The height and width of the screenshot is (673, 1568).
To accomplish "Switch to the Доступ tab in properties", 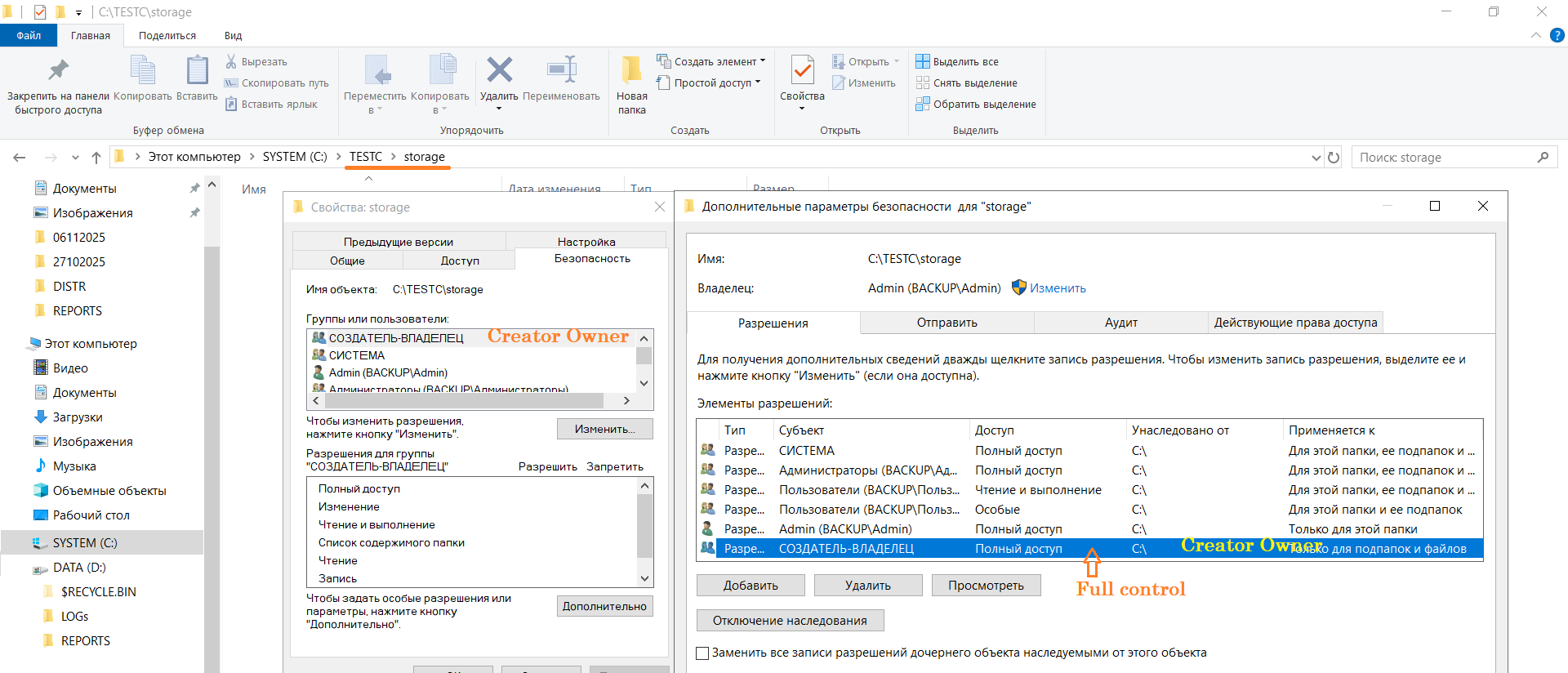I will [460, 261].
